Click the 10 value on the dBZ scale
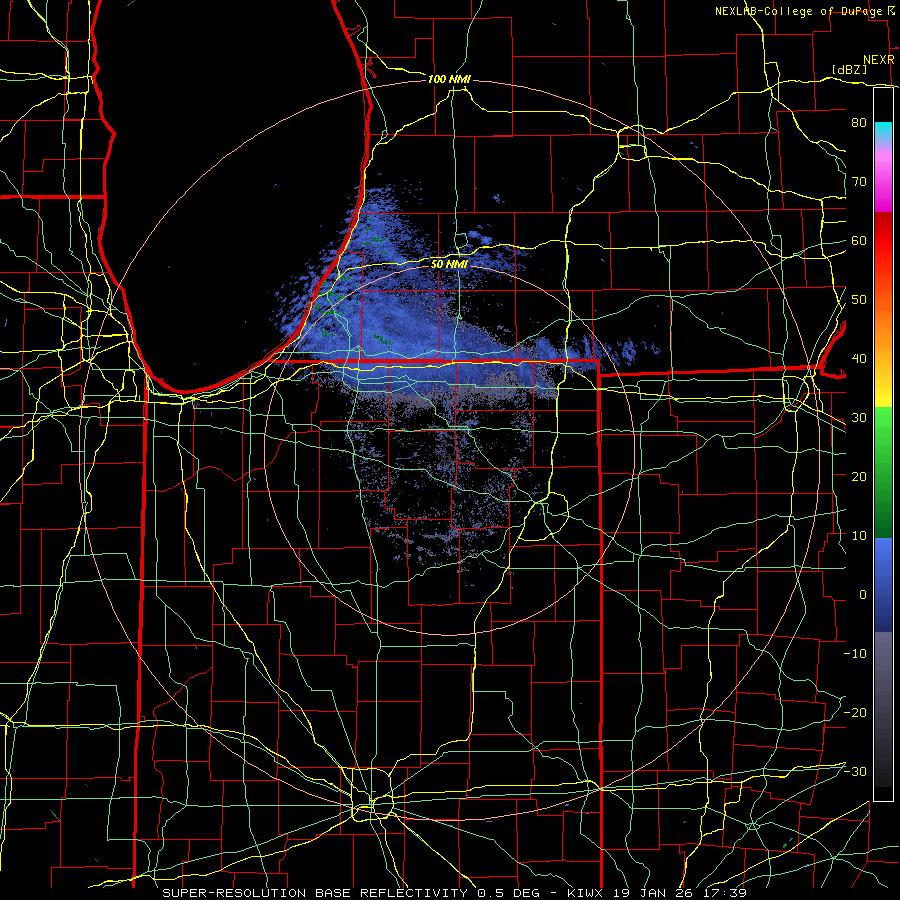The width and height of the screenshot is (900, 900). [x=859, y=536]
